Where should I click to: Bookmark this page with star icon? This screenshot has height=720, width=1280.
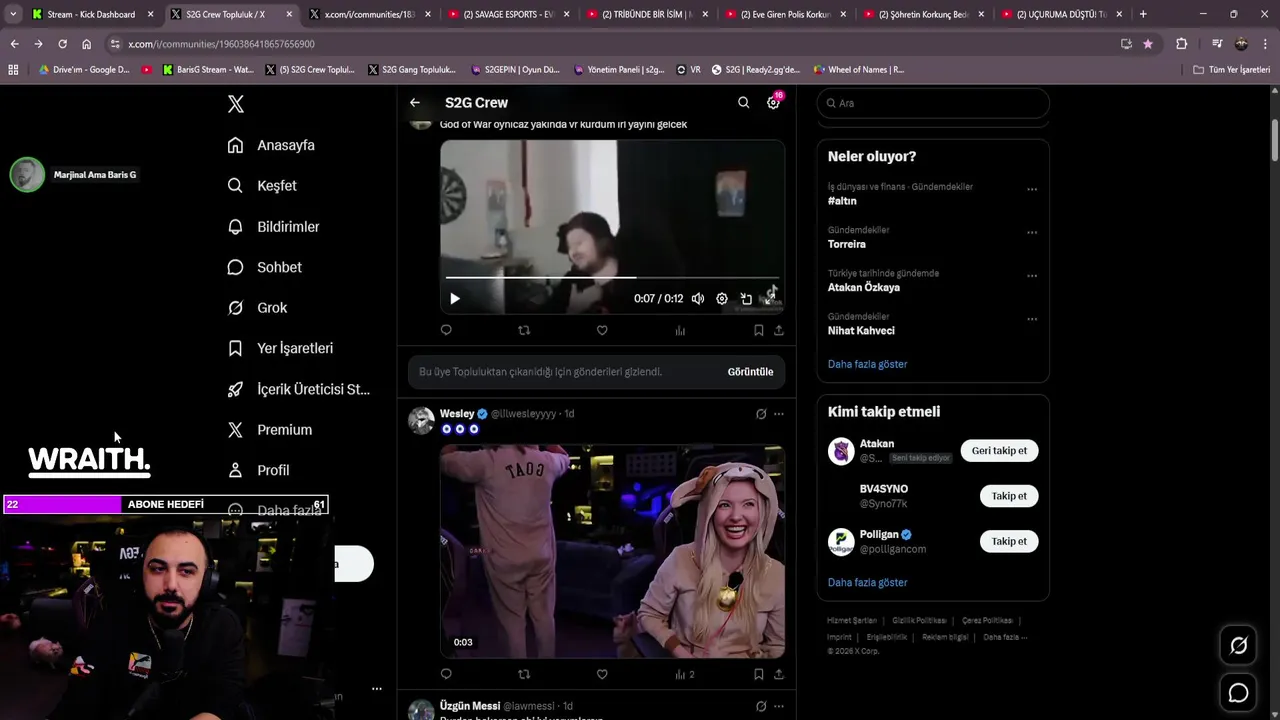tap(1148, 44)
